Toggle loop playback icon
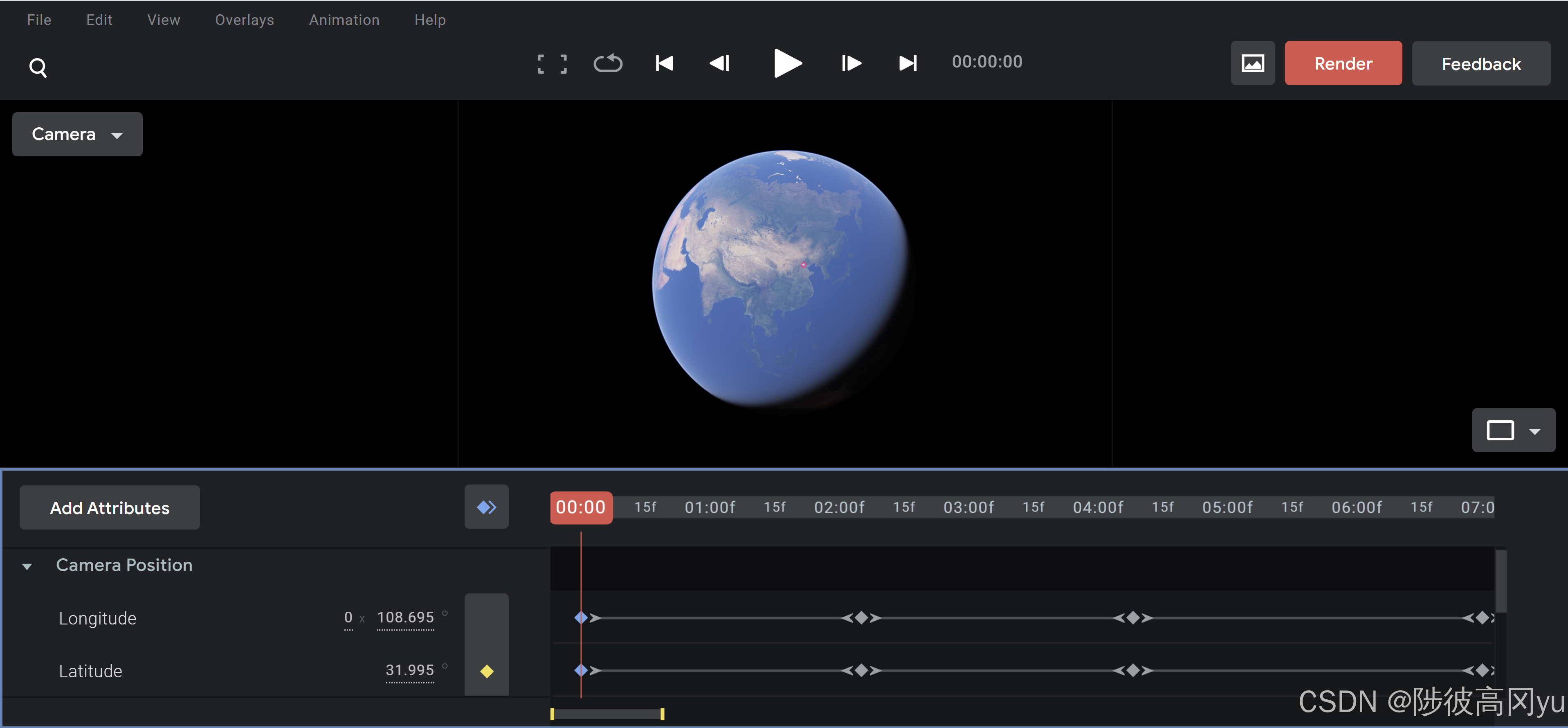This screenshot has width=1568, height=728. [607, 63]
